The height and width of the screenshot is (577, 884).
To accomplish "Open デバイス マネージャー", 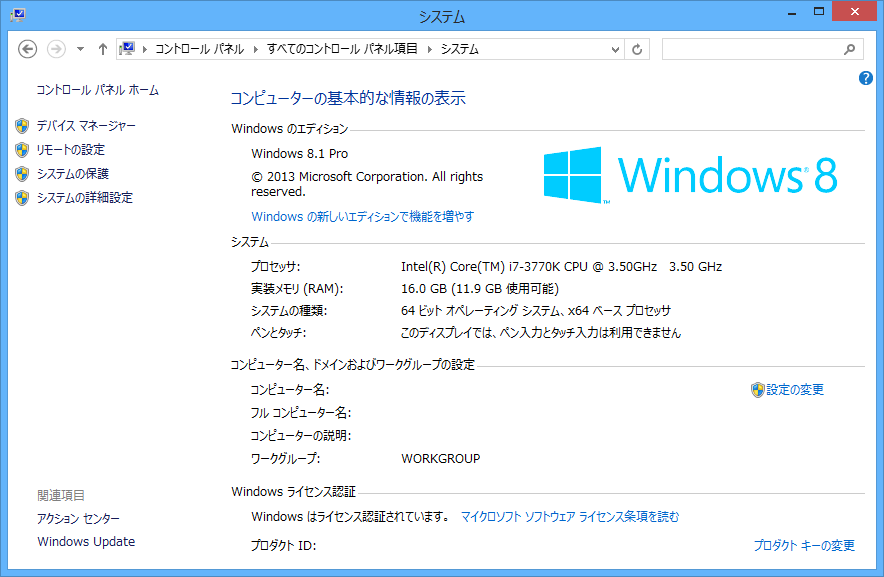I will [86, 126].
